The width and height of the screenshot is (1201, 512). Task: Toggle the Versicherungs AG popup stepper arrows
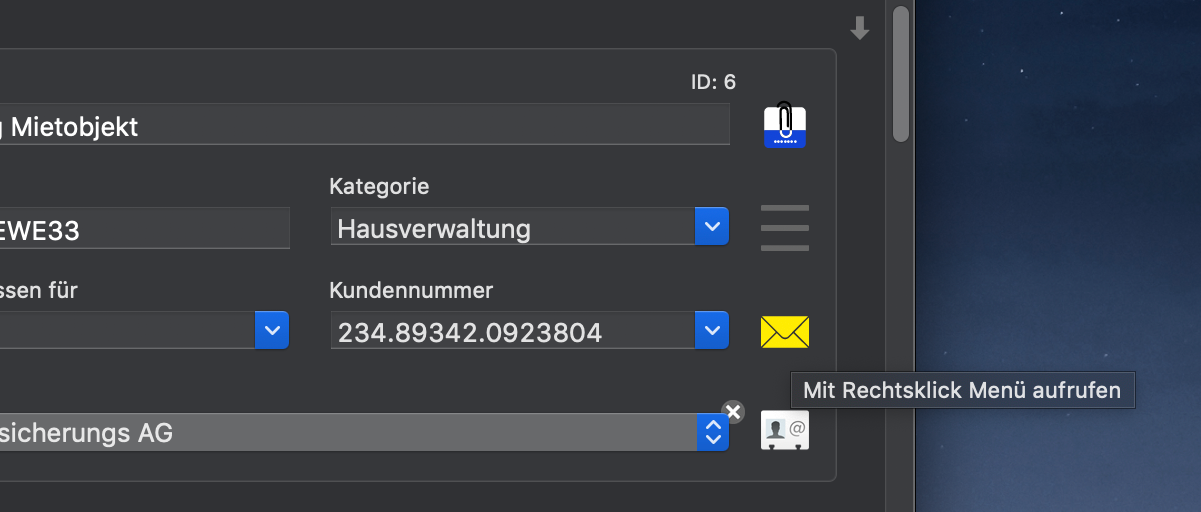pyautogui.click(x=713, y=432)
